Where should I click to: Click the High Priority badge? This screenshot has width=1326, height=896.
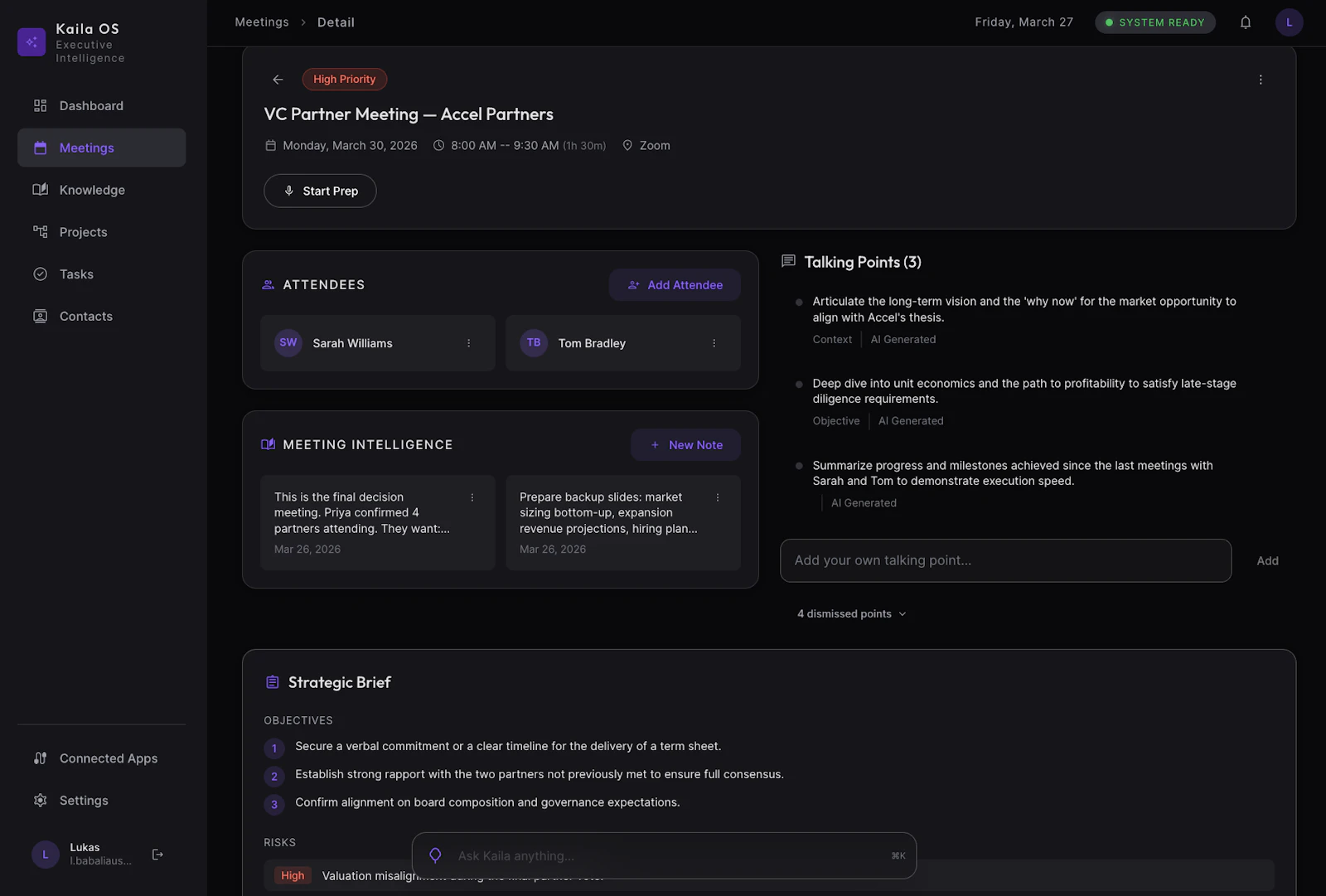(345, 80)
